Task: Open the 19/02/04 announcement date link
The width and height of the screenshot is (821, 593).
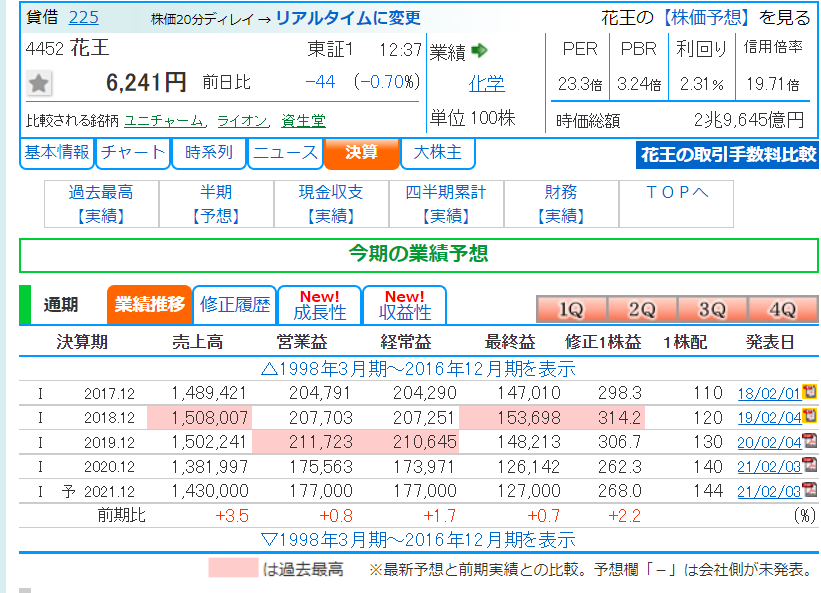Action: [769, 418]
